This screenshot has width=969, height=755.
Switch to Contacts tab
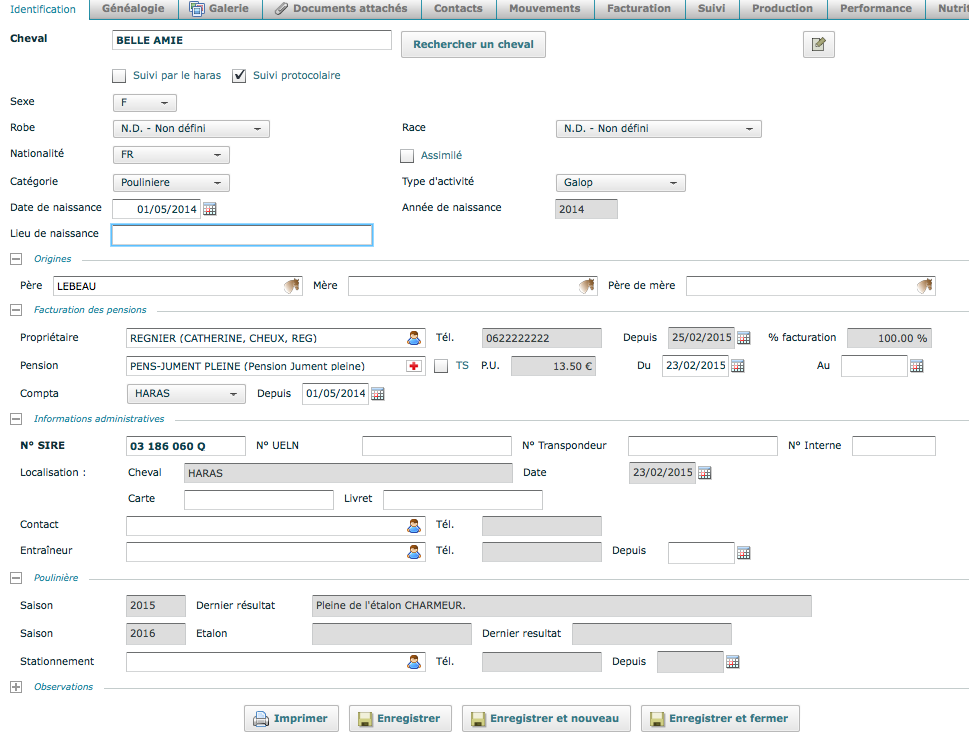pyautogui.click(x=458, y=9)
